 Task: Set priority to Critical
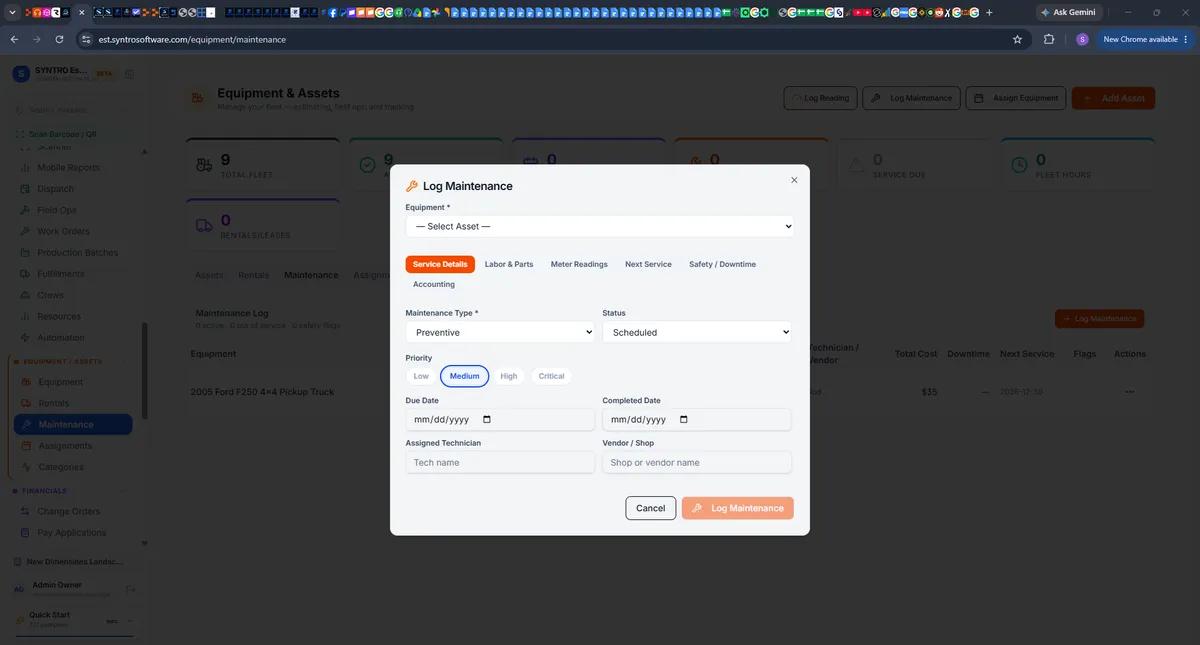coord(551,376)
